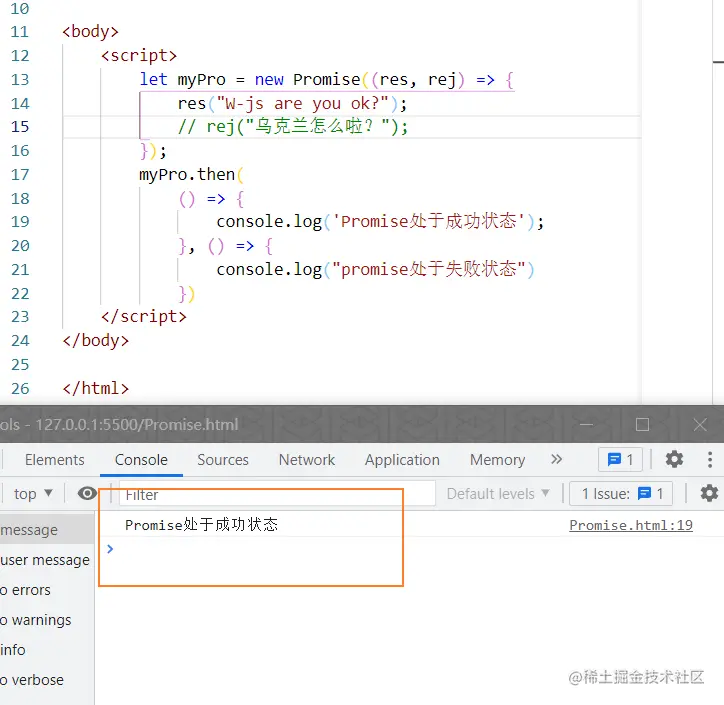Open the DevTools three-dot customize menu

[710, 459]
